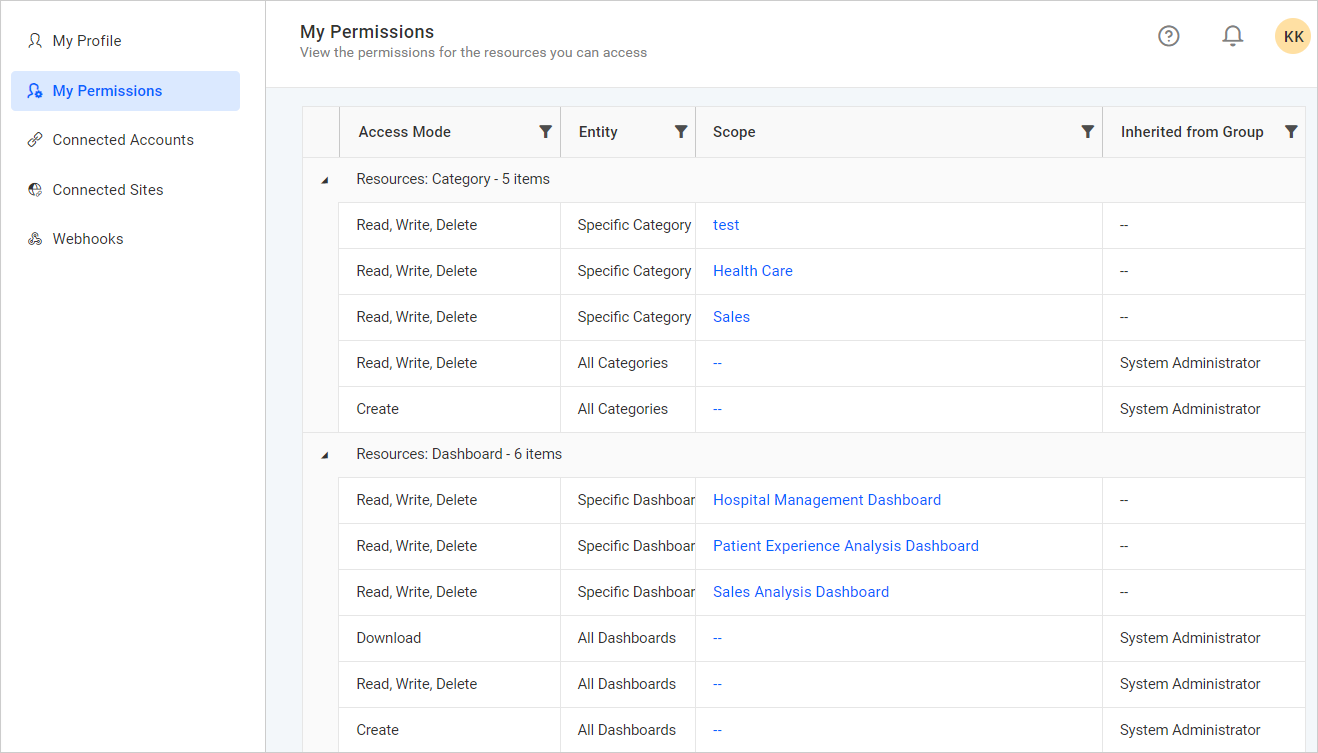Screen dimensions: 1318x753
Task: Open the Health Care category link
Action: click(752, 270)
